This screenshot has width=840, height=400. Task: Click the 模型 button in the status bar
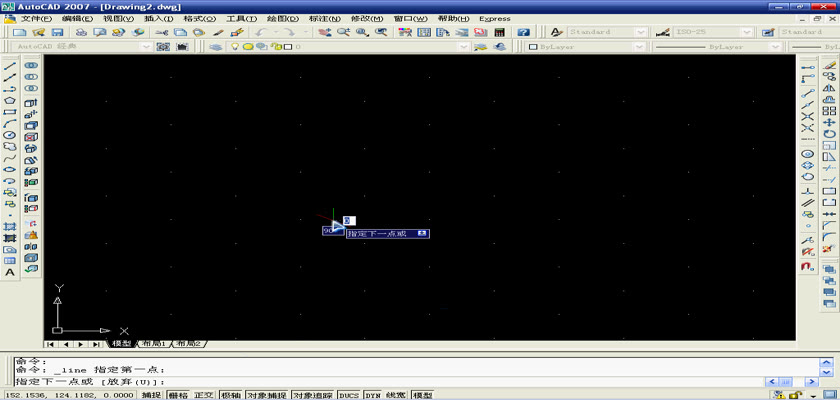pos(423,395)
